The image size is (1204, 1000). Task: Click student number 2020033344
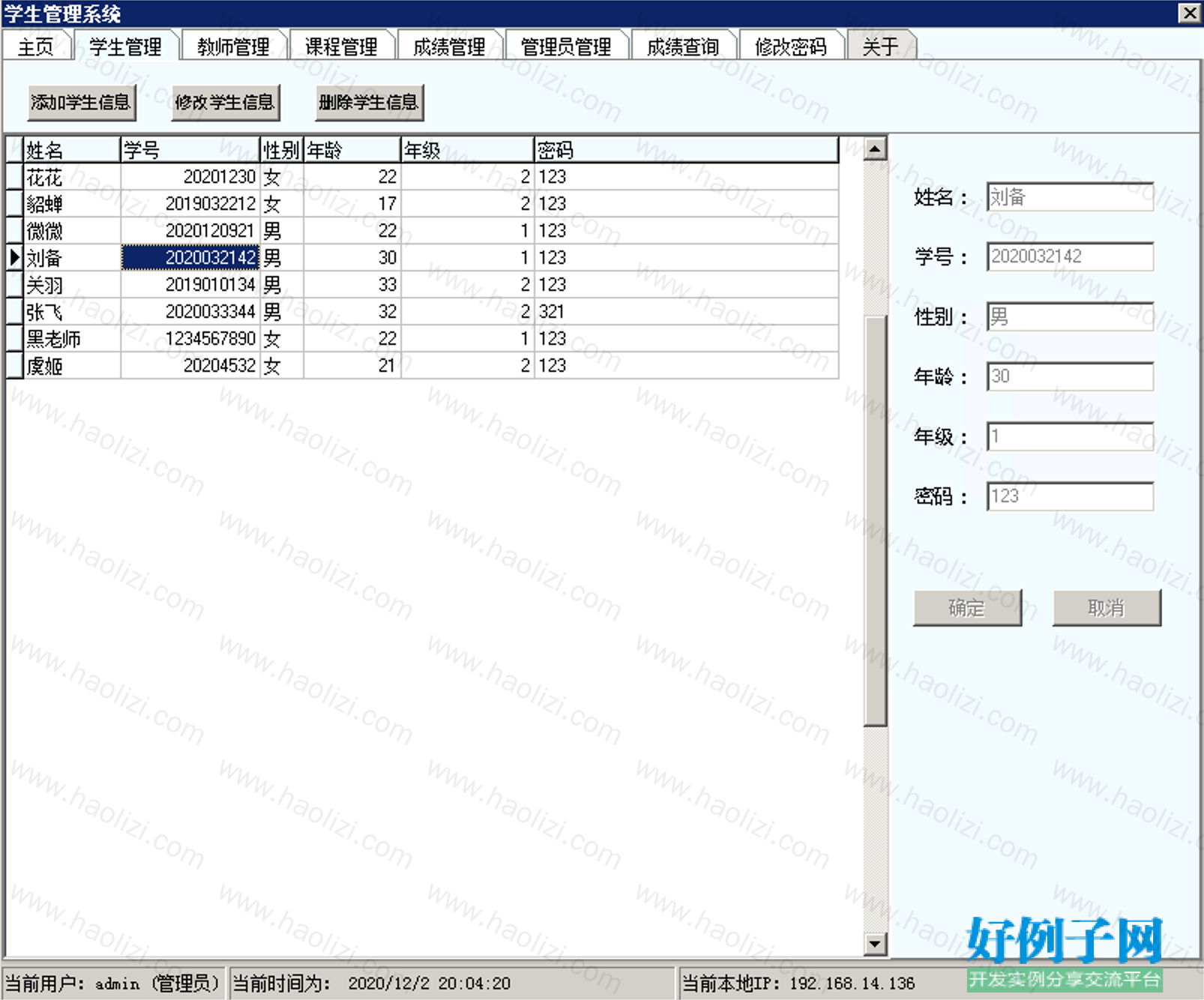coord(190,312)
